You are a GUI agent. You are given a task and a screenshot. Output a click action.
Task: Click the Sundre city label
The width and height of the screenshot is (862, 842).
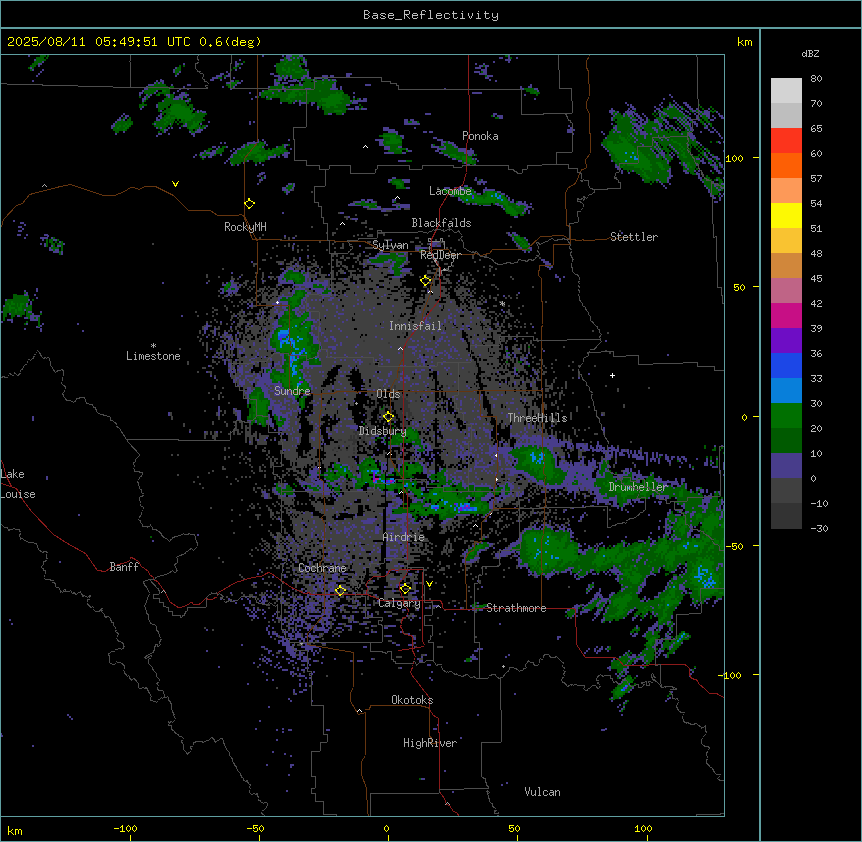(x=292, y=391)
